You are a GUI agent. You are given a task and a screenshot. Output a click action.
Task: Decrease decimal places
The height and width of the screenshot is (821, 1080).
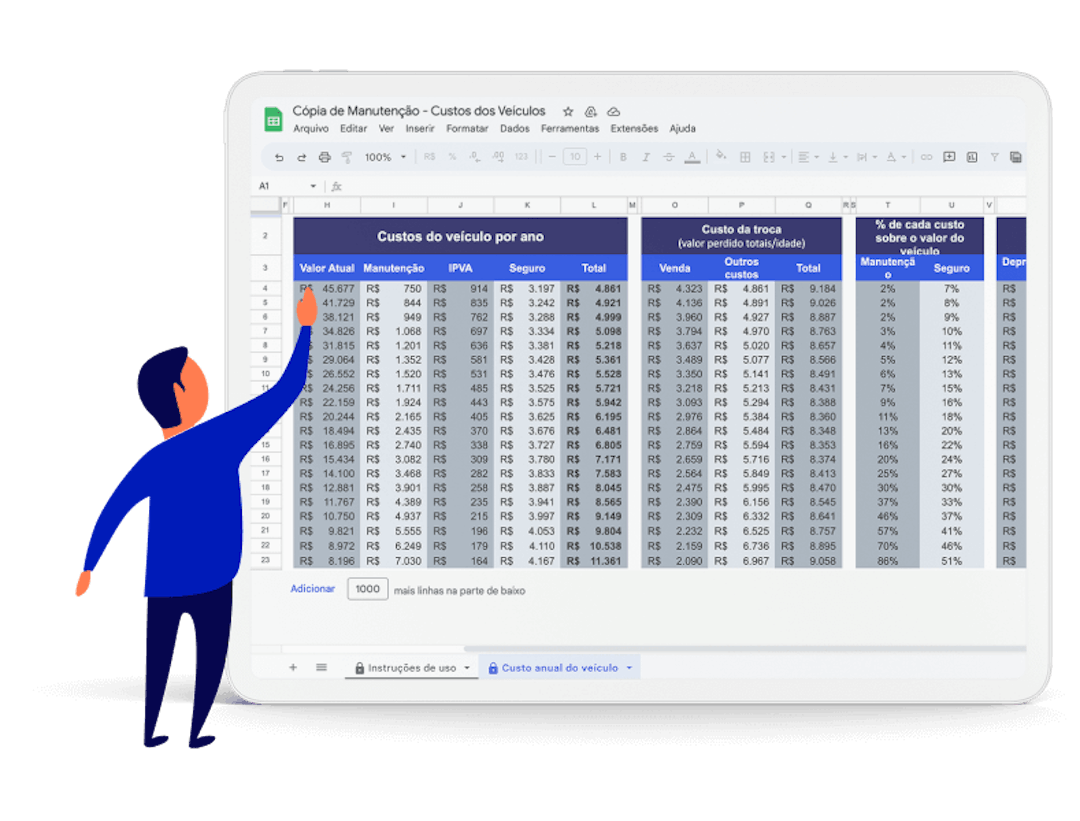coord(475,157)
